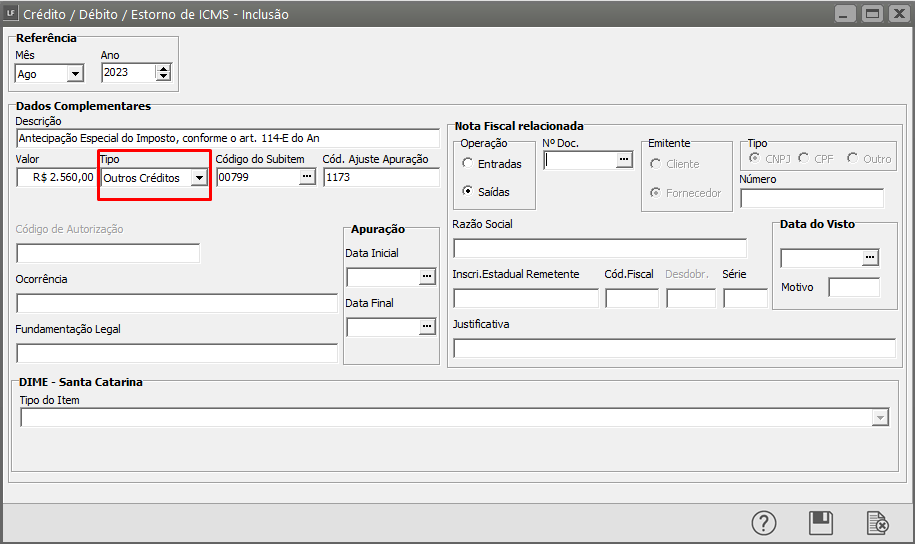915x544 pixels.
Task: Expand the Tipo do Item dropdown
Action: point(880,418)
